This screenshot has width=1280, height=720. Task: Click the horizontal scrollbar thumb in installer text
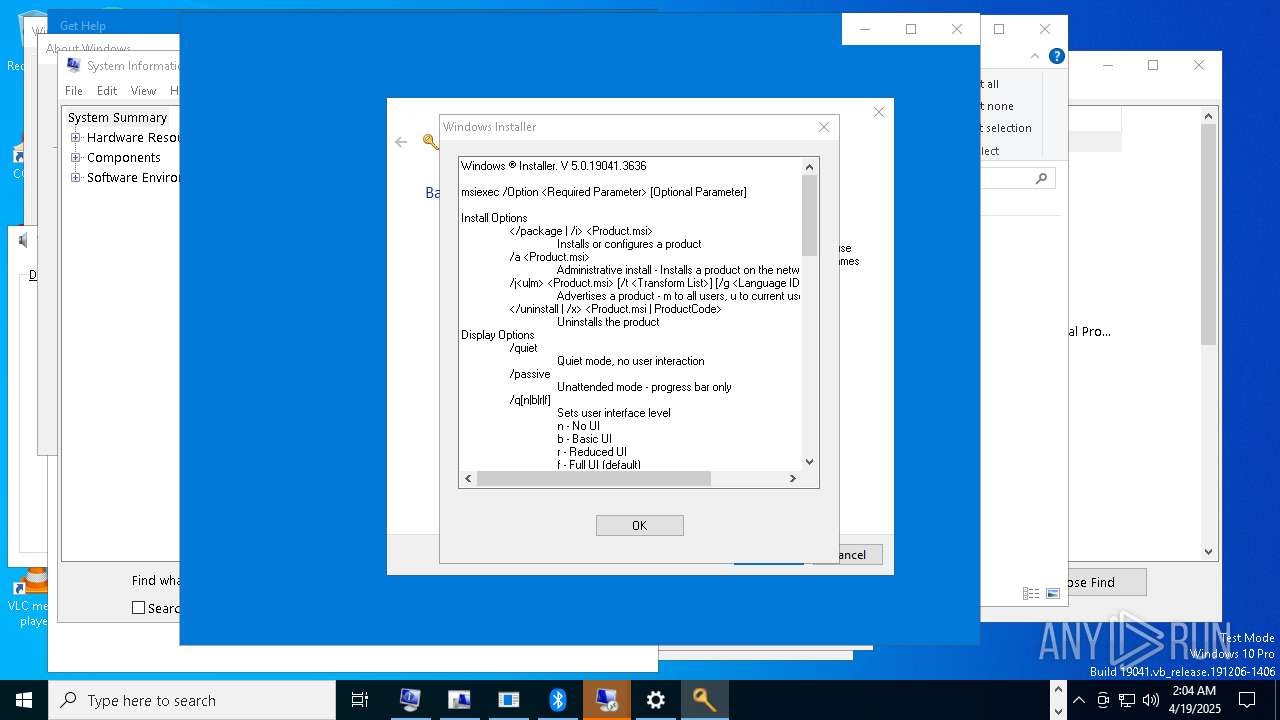(594, 479)
